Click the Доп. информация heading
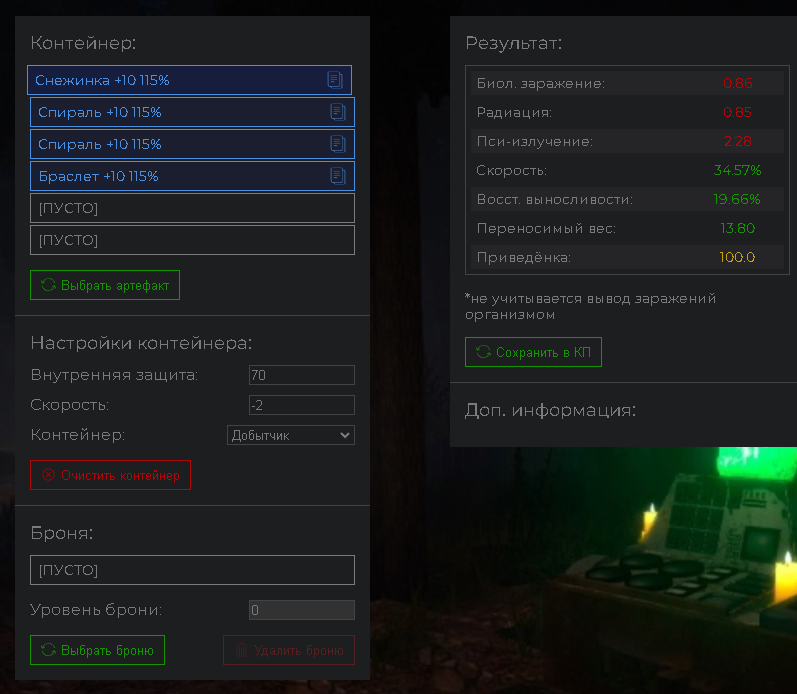Image resolution: width=797 pixels, height=694 pixels. (550, 410)
